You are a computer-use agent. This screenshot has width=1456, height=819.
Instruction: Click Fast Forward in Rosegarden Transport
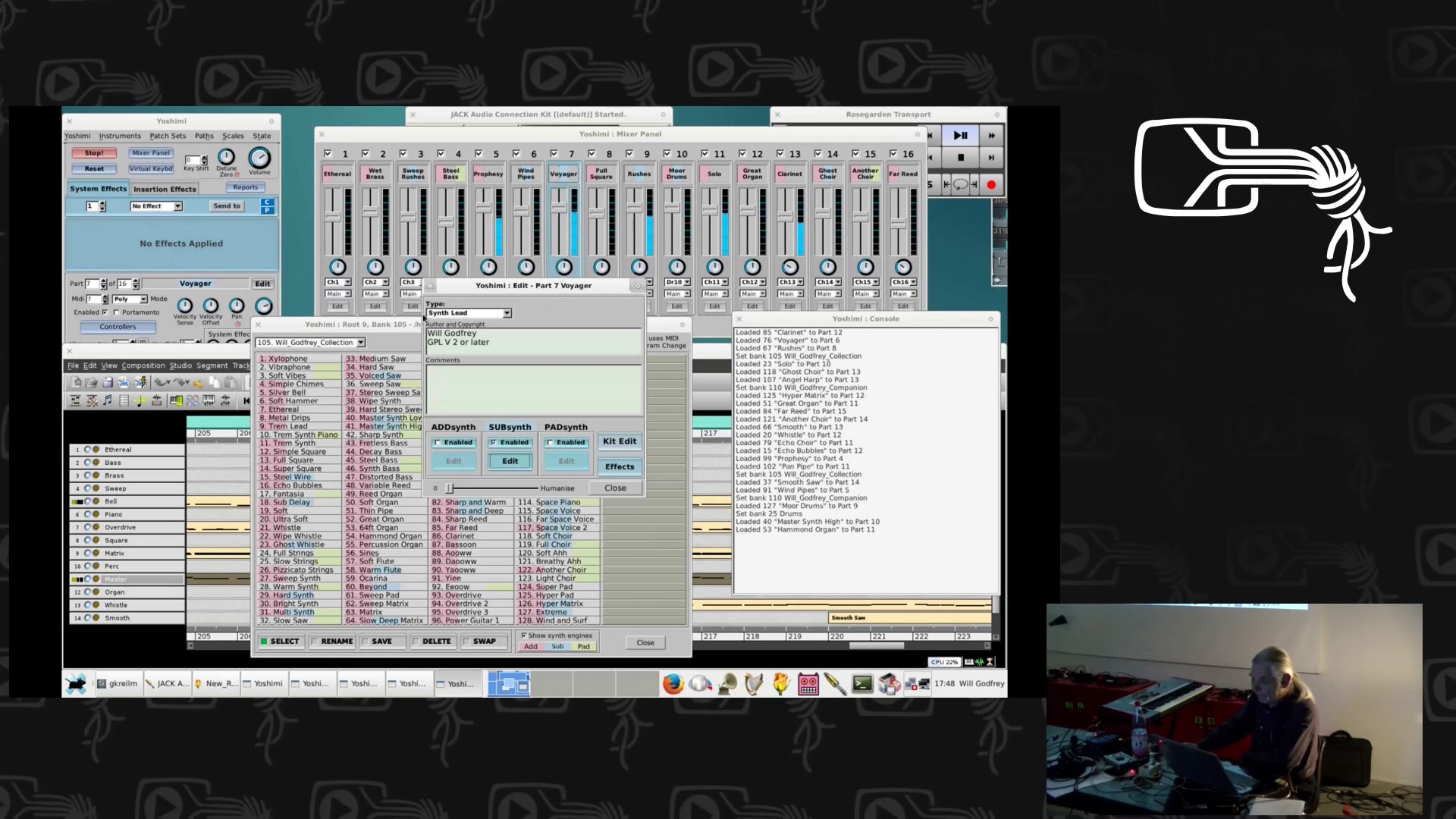[x=991, y=136]
